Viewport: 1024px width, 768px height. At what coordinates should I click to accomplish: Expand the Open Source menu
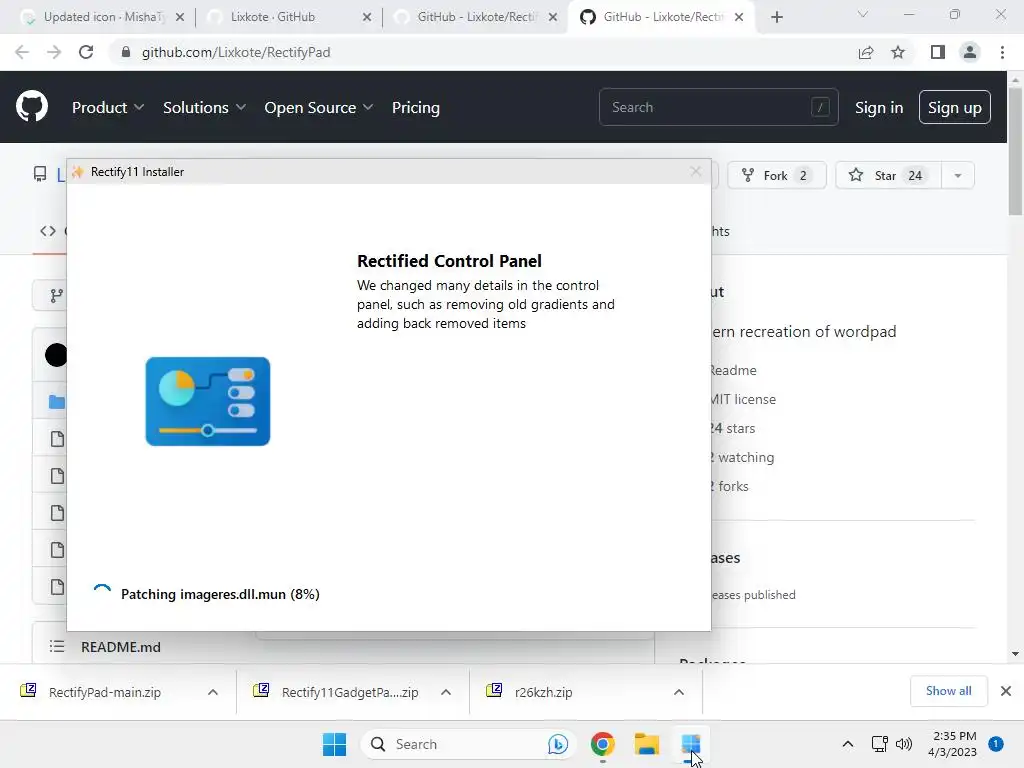(x=319, y=107)
